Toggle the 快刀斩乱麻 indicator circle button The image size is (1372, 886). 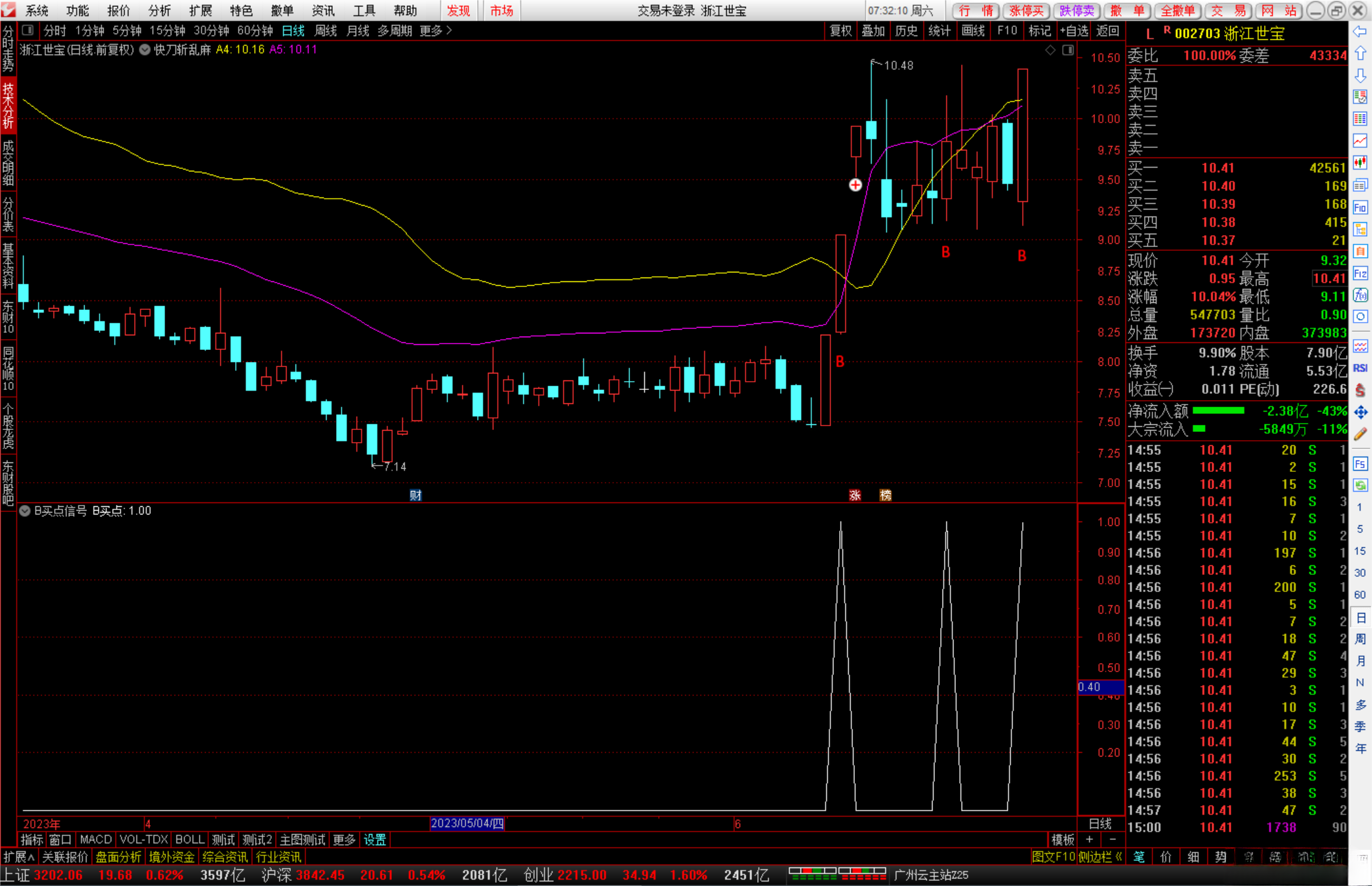point(145,50)
